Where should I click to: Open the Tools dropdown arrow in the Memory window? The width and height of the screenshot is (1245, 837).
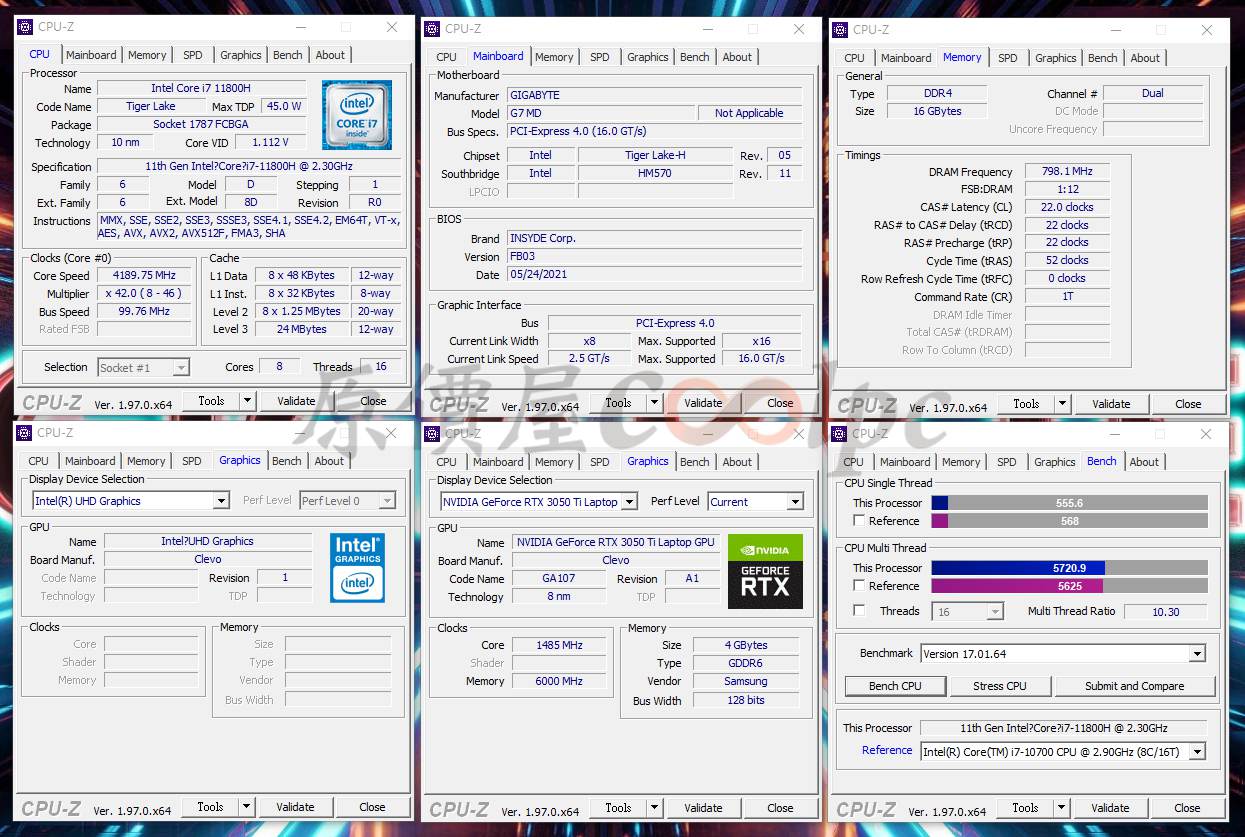[x=1063, y=404]
